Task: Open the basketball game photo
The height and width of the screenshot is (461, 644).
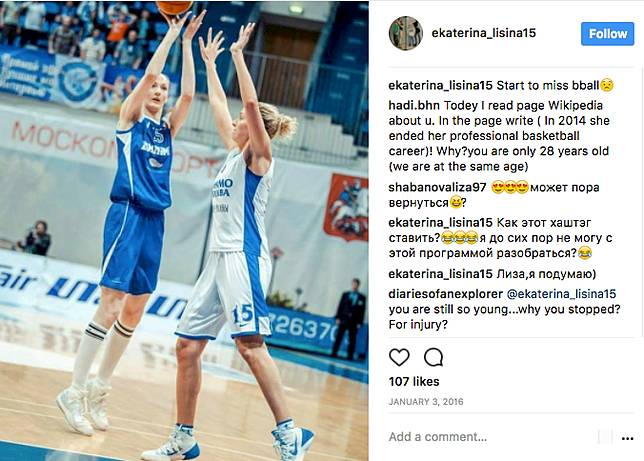Action: 184,230
